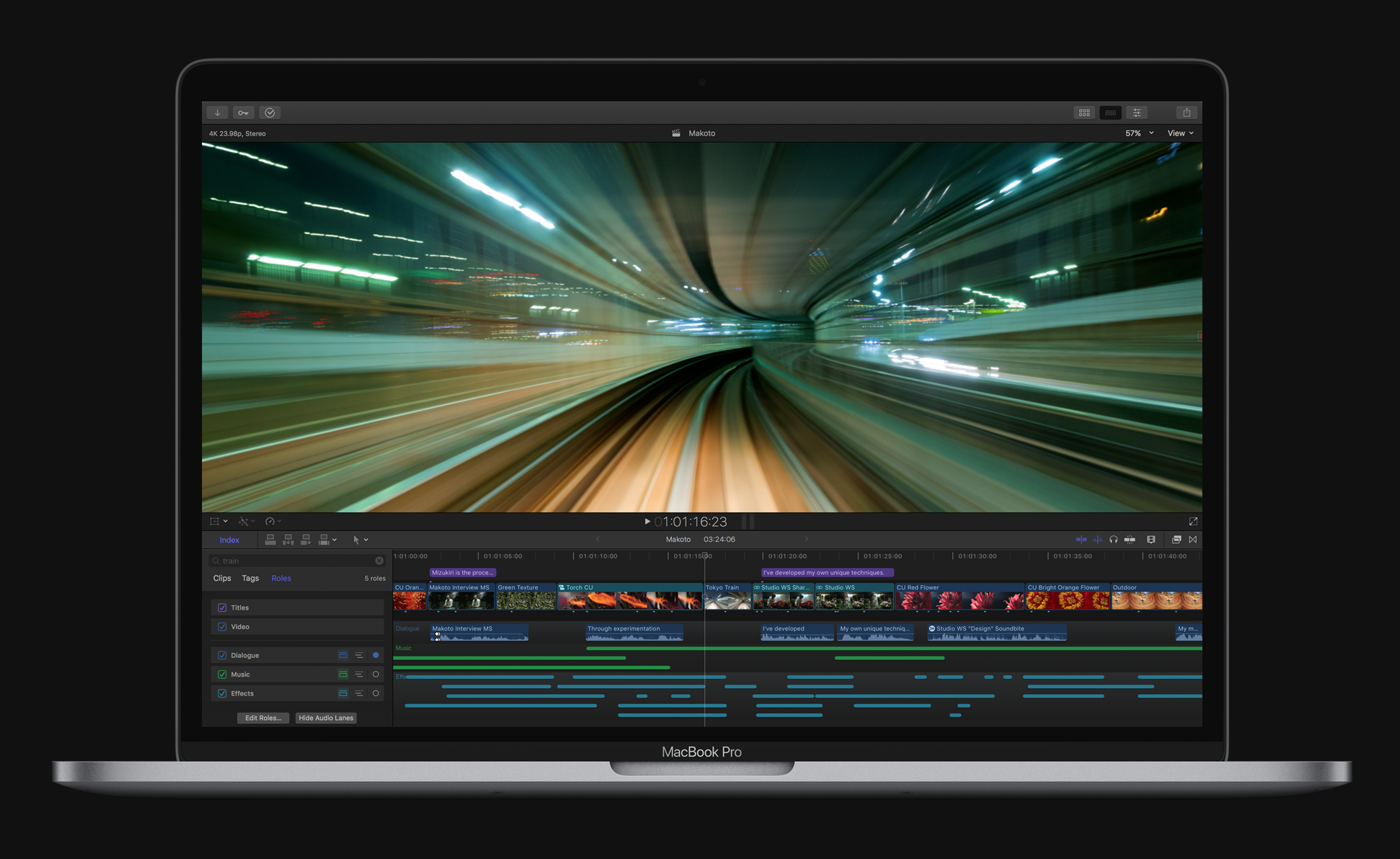The height and width of the screenshot is (859, 1400).
Task: Click the Edit Roles button
Action: click(262, 718)
